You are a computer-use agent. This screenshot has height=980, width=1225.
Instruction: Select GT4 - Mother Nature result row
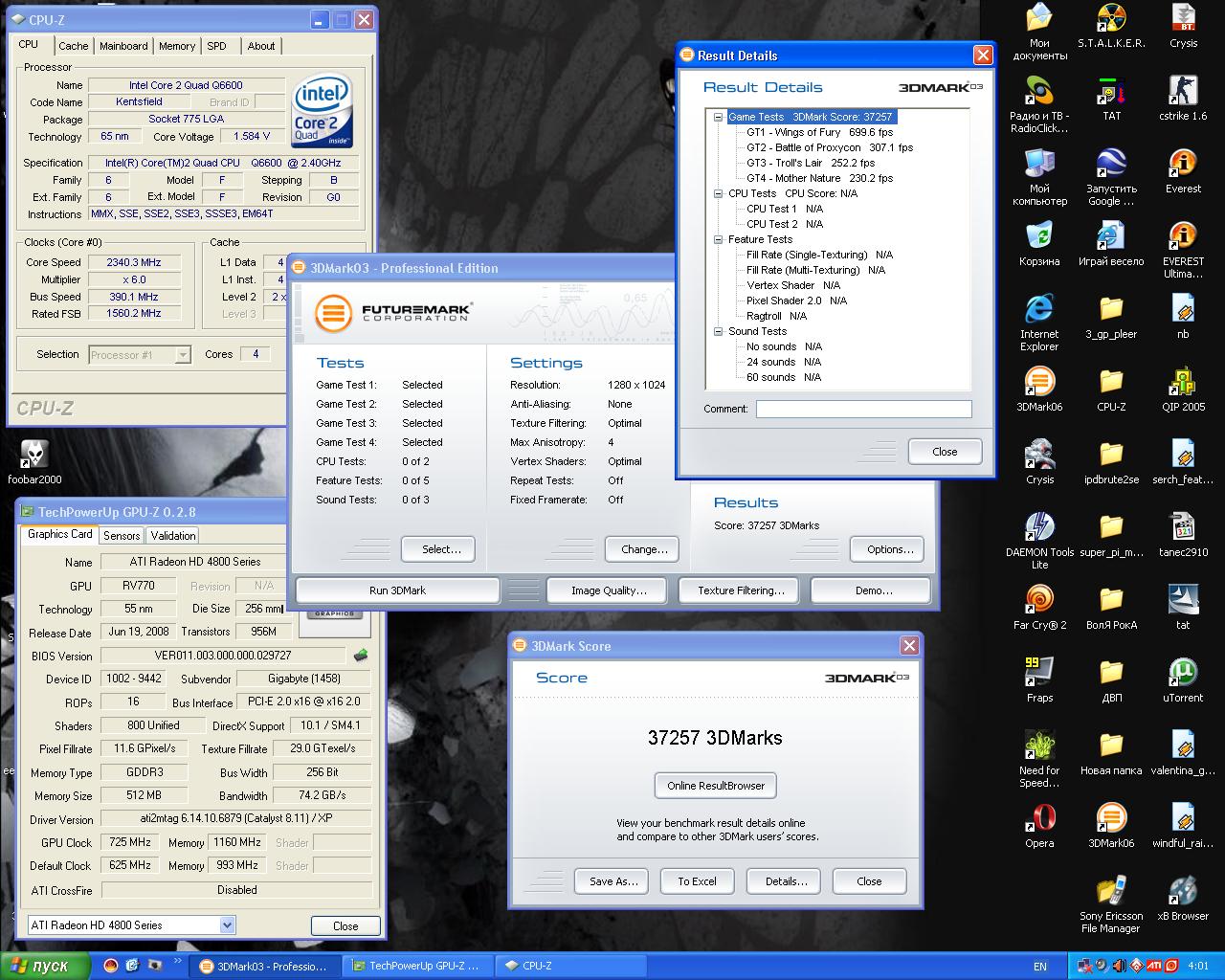point(819,178)
